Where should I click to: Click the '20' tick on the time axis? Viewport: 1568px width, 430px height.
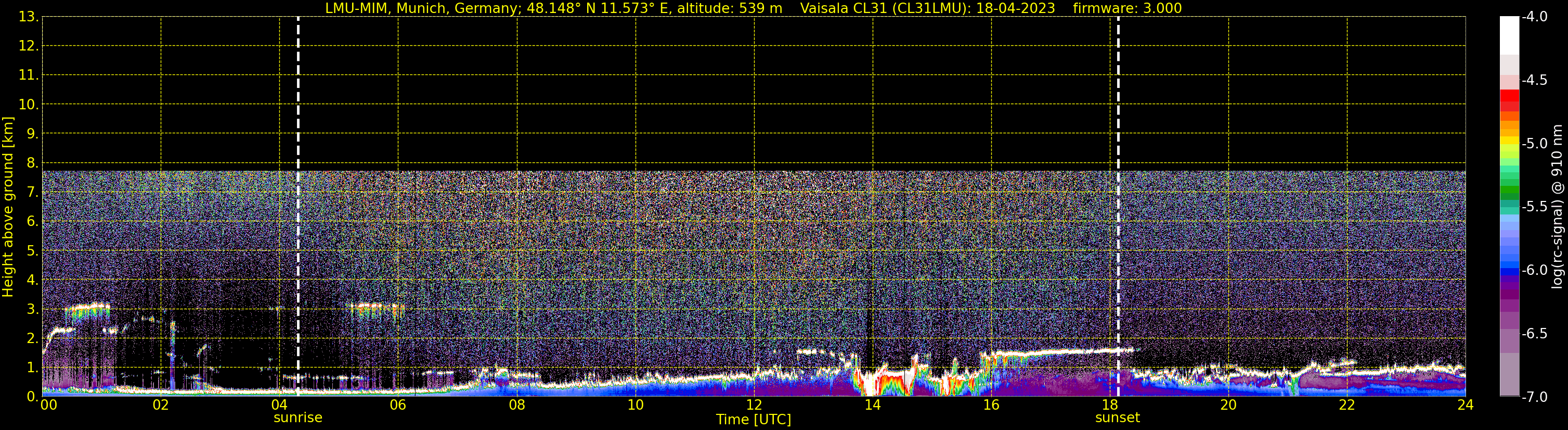click(1228, 406)
